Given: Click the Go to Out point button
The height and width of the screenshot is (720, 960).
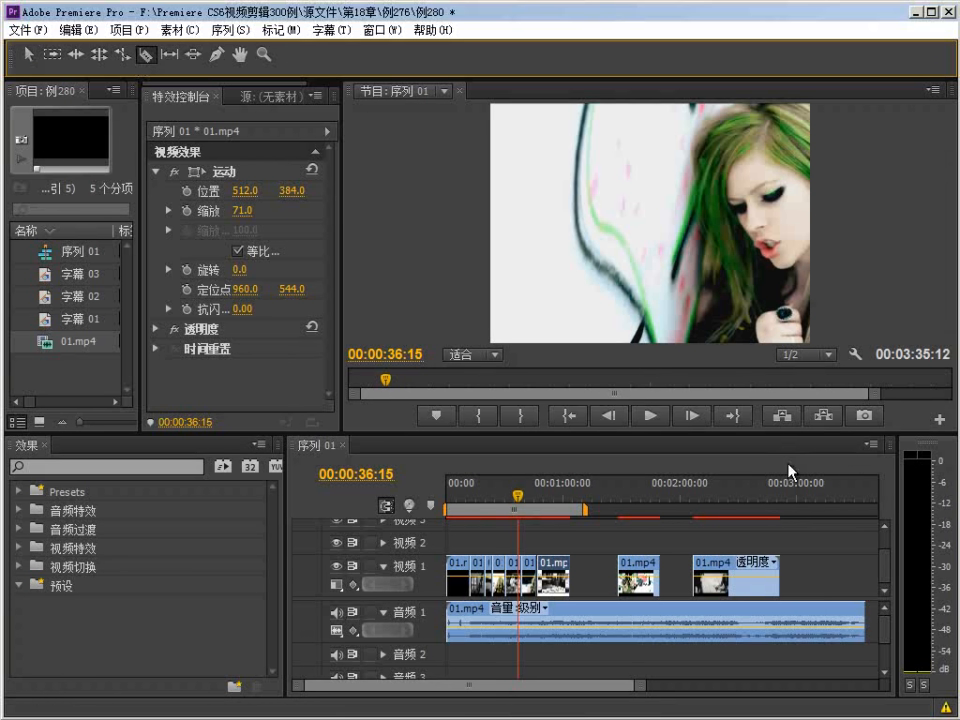Looking at the screenshot, I should tap(733, 416).
